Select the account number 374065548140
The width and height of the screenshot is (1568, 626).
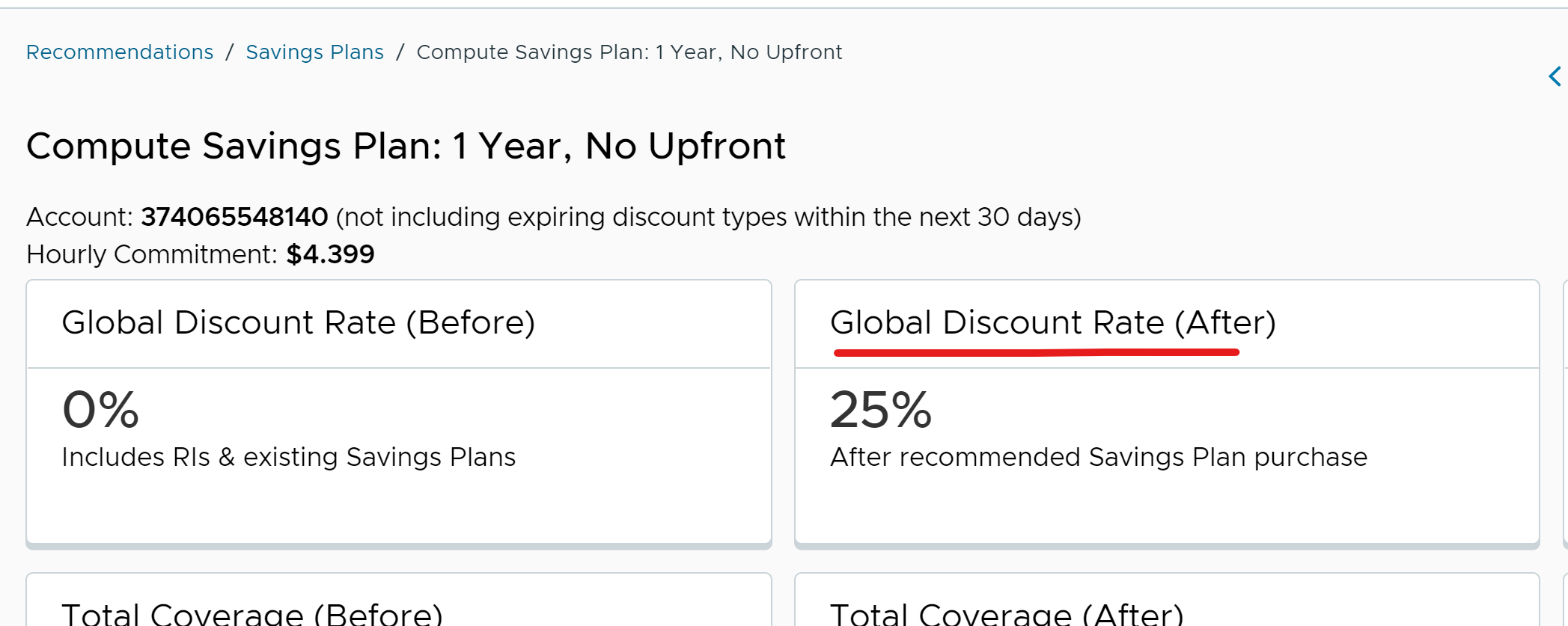point(234,217)
